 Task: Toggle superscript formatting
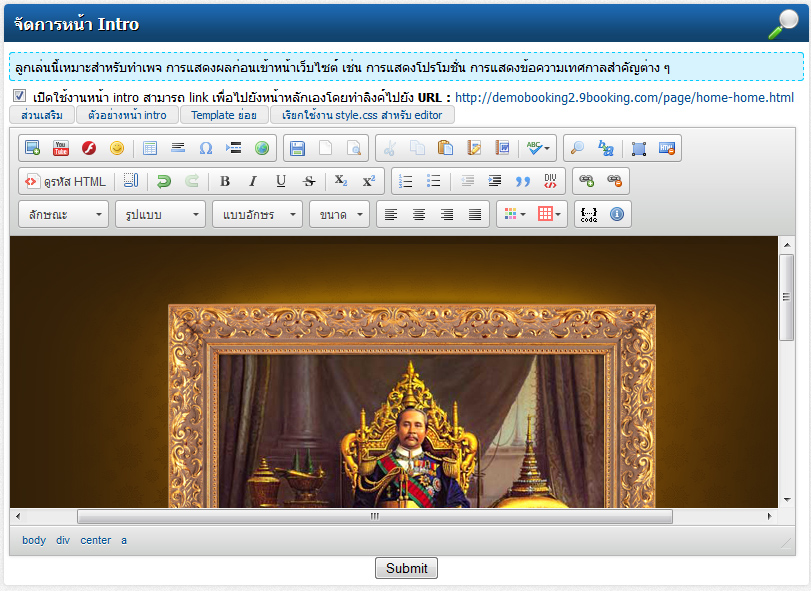pos(369,181)
